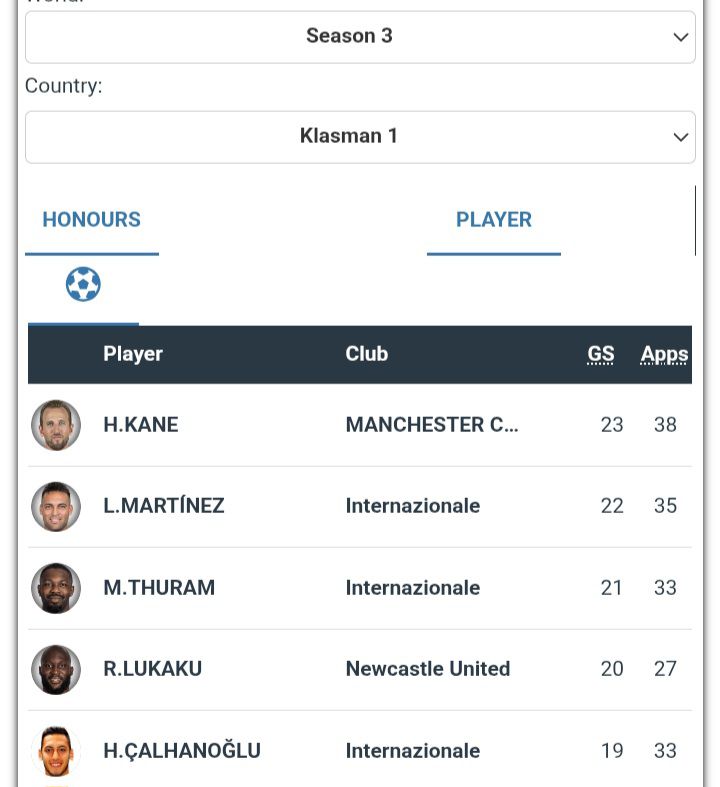This screenshot has width=720, height=787.
Task: Click M.THURAM player name
Action: pos(159,588)
